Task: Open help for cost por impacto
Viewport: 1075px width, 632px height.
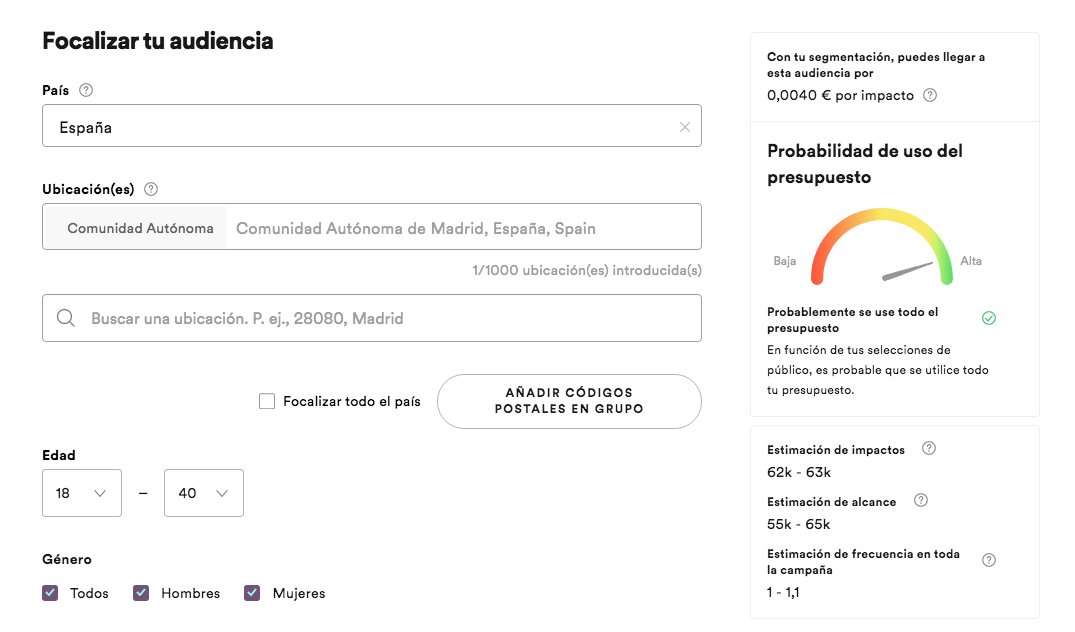Action: pyautogui.click(x=930, y=96)
